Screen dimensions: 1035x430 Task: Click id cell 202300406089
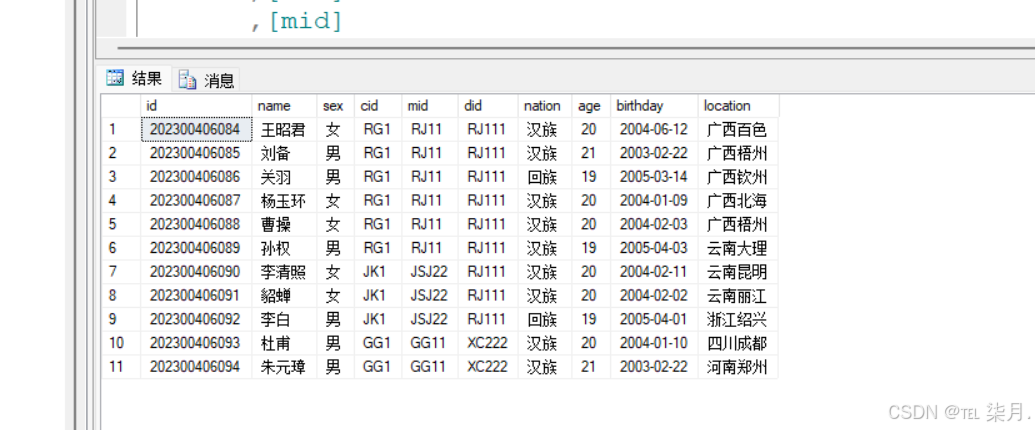(196, 248)
